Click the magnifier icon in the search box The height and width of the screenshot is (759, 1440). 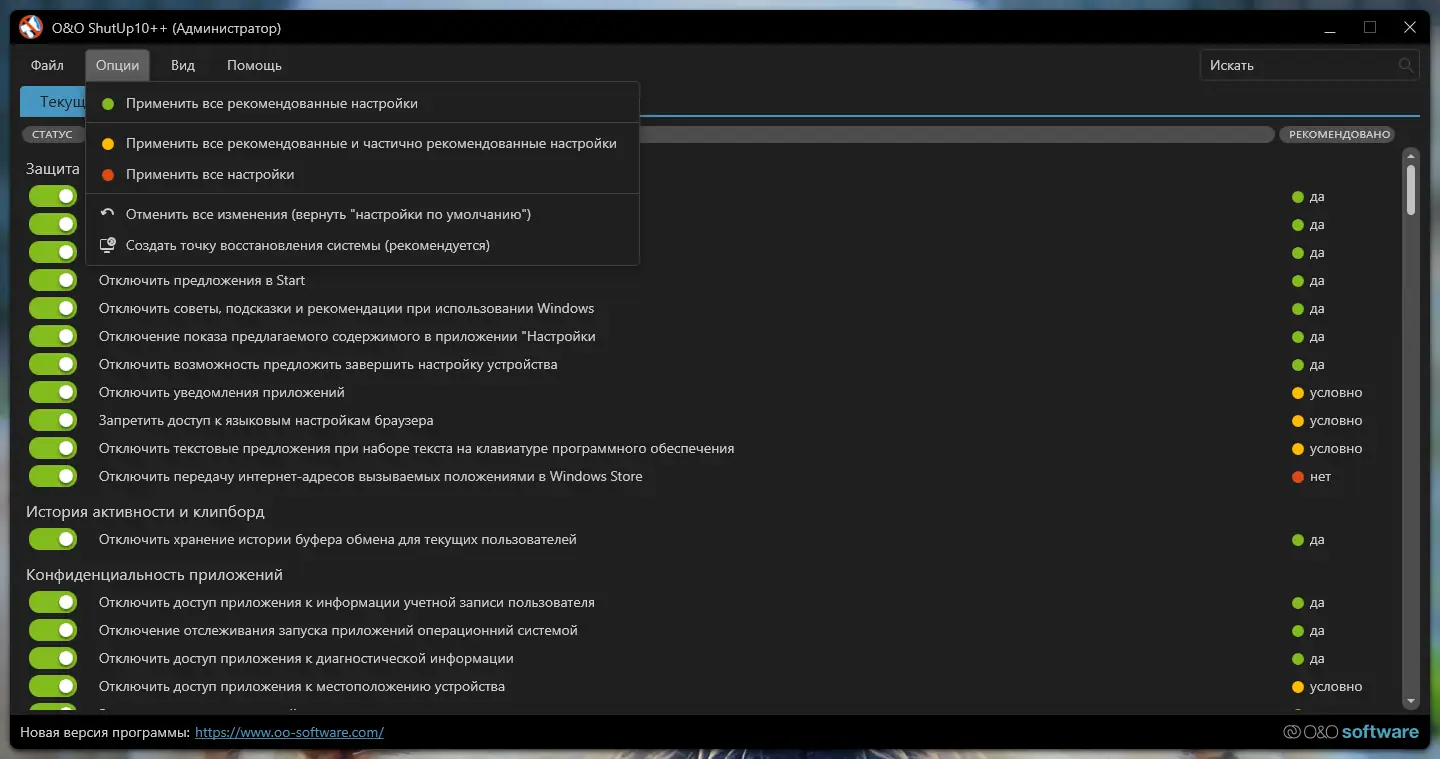[1406, 65]
